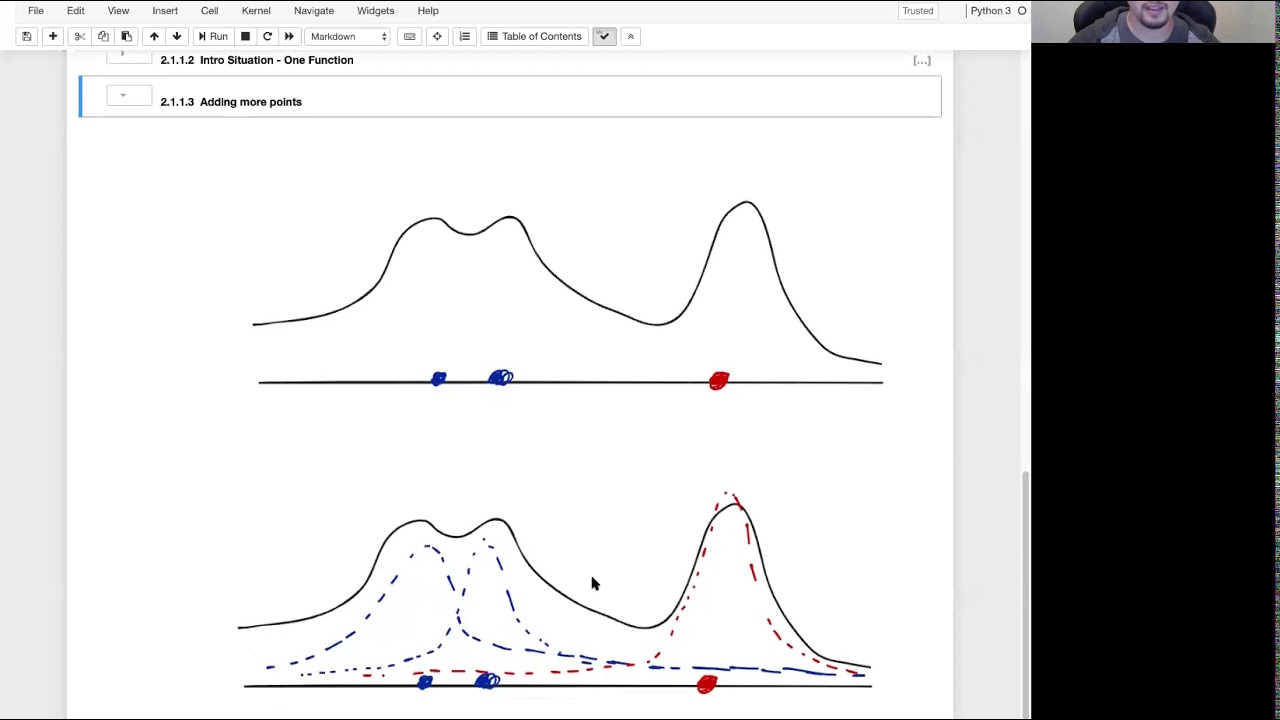1280x720 pixels.
Task: Cut selected cells with the scissors icon
Action: pyautogui.click(x=80, y=36)
